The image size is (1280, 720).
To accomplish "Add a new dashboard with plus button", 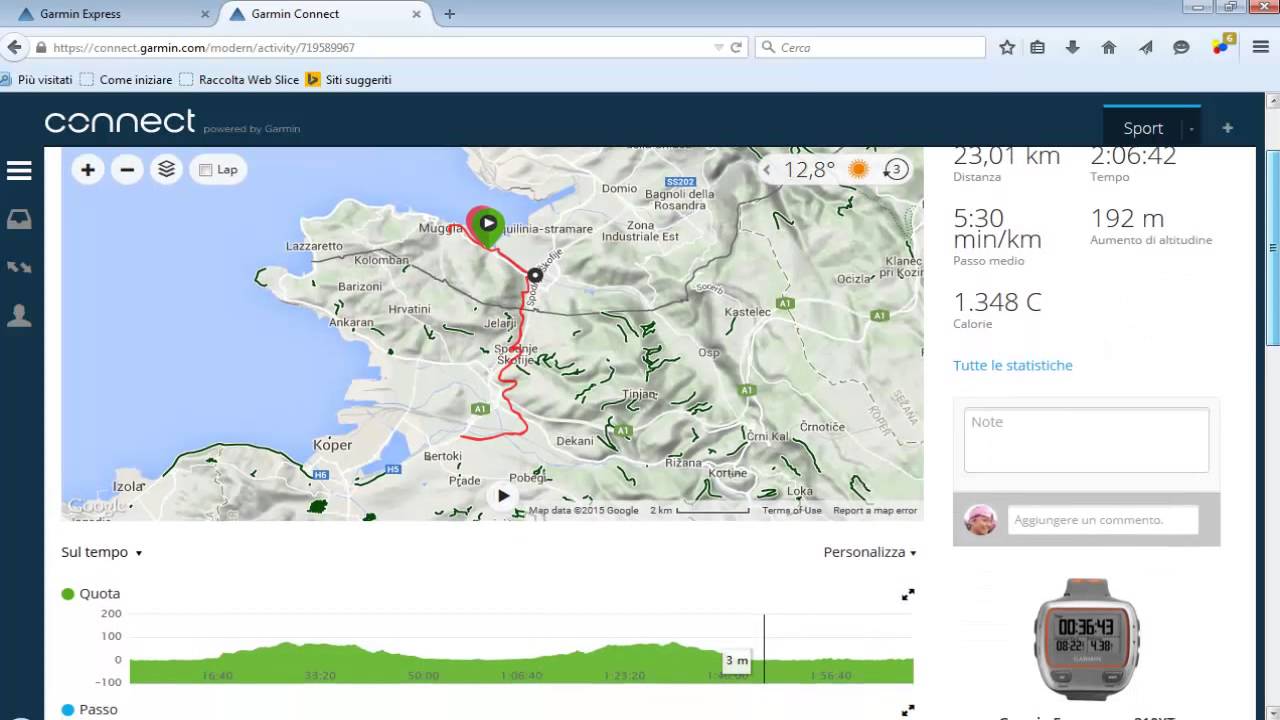I will coord(1227,128).
